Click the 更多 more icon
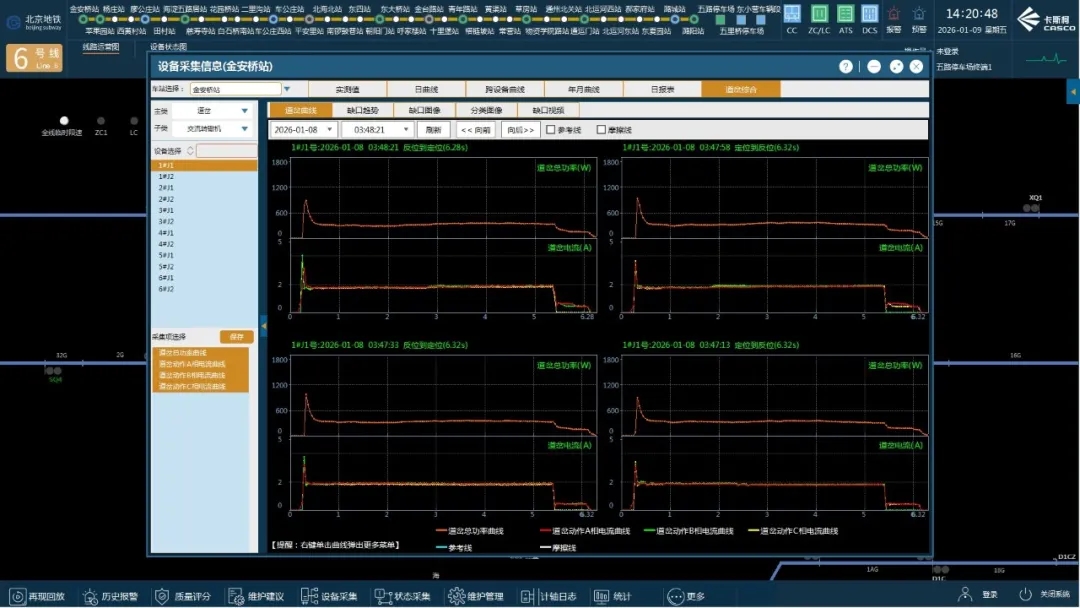The height and width of the screenshot is (608, 1080). [685, 596]
